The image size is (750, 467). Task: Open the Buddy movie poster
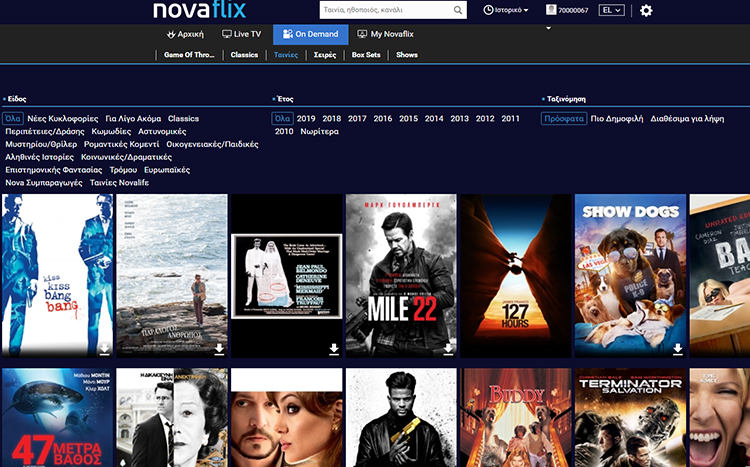(x=516, y=418)
